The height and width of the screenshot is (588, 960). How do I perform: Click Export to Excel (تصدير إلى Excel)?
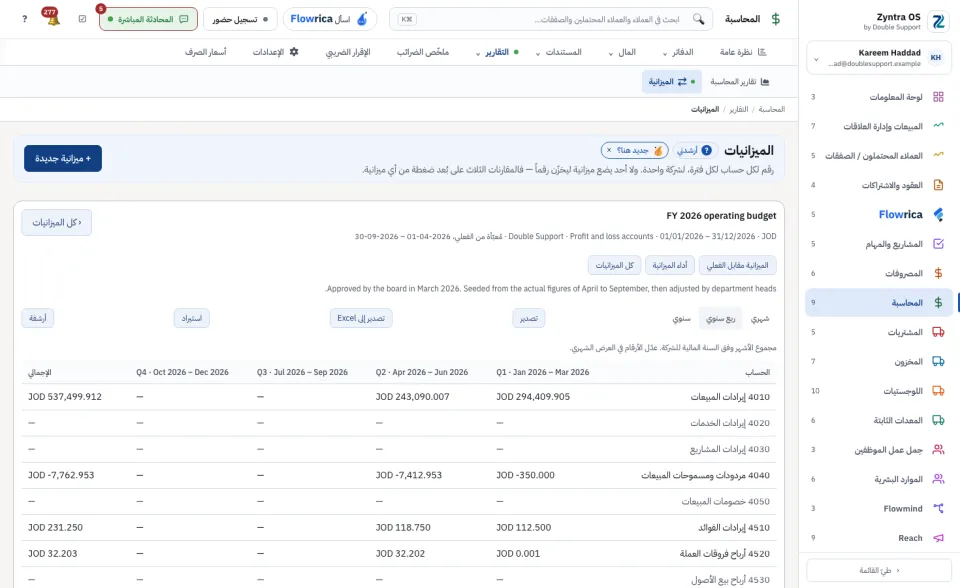pyautogui.click(x=361, y=318)
